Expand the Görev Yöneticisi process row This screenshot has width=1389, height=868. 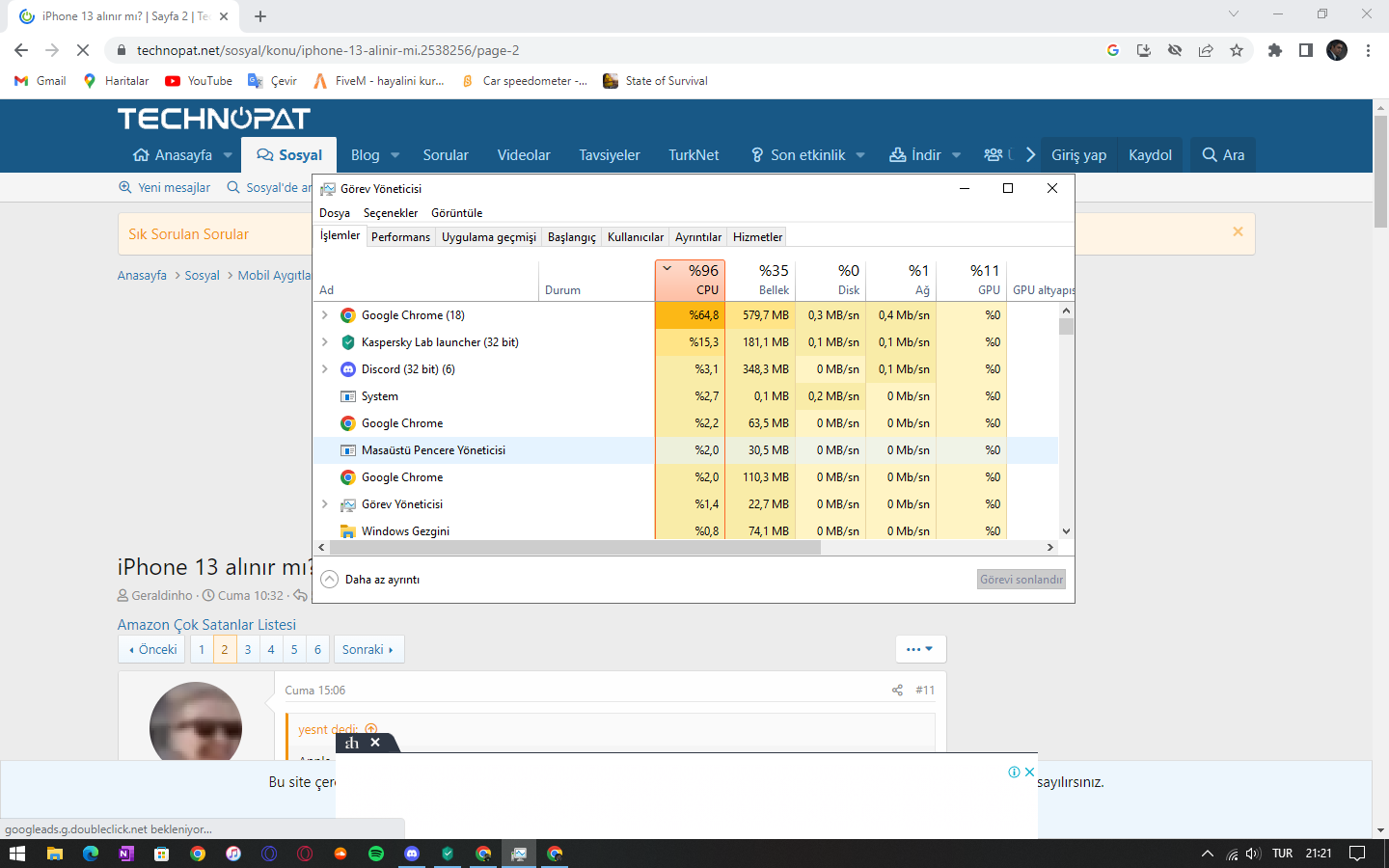click(325, 504)
